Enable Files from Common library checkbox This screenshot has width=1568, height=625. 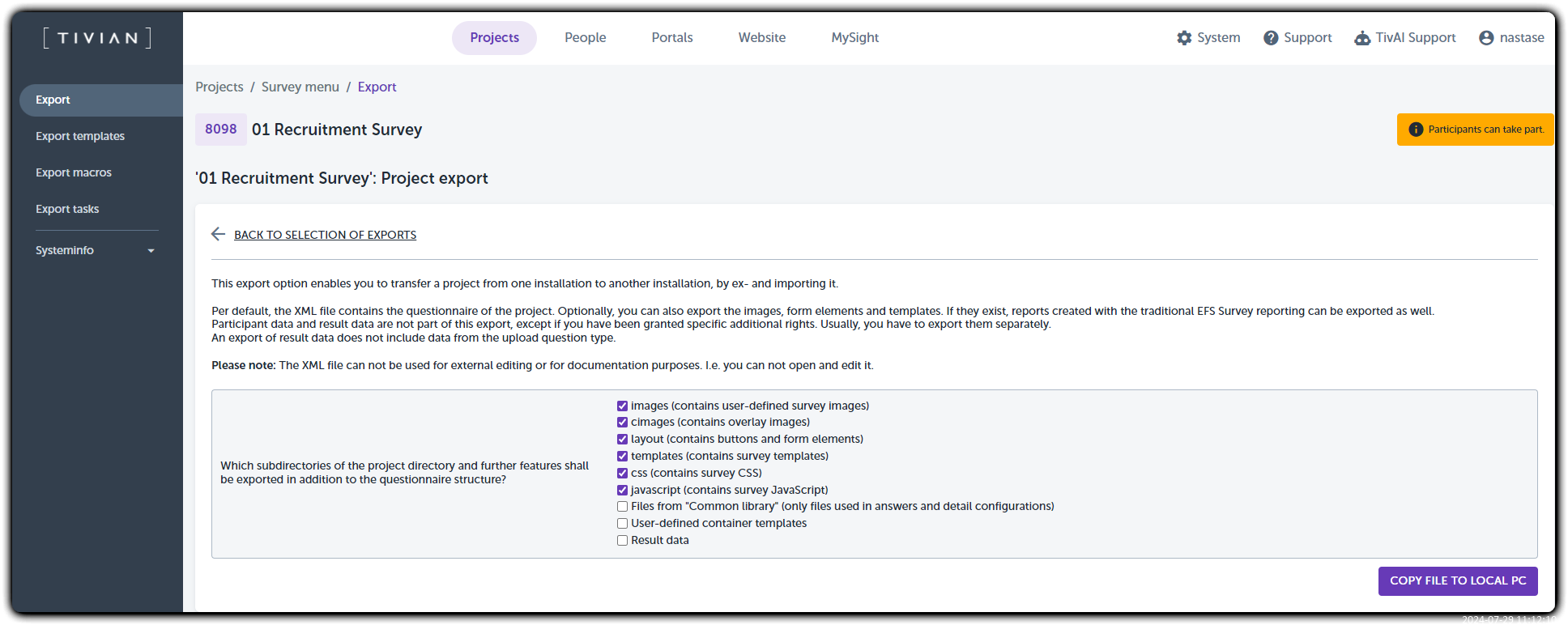(x=622, y=507)
